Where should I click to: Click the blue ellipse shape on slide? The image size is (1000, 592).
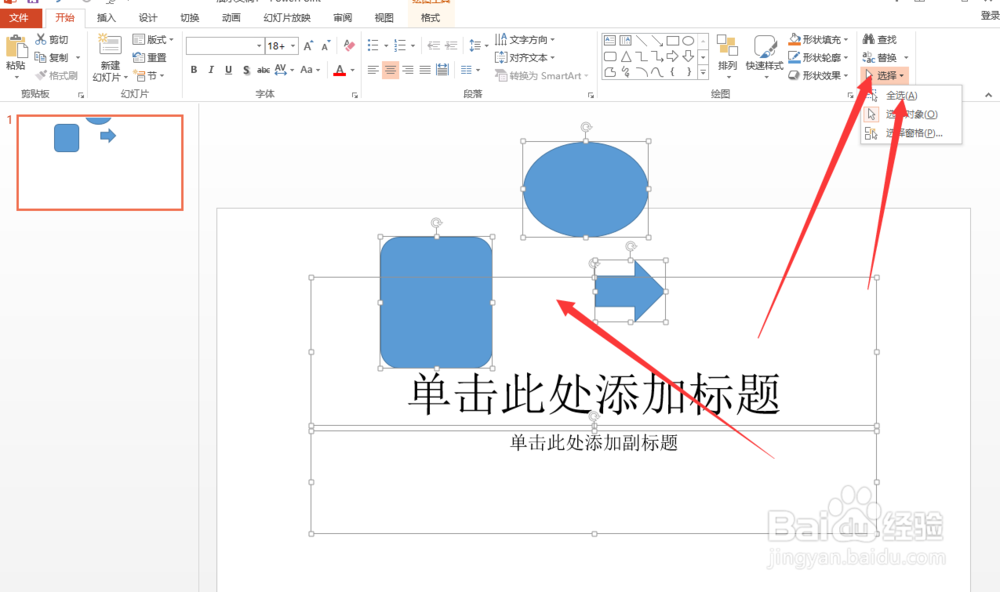(585, 189)
